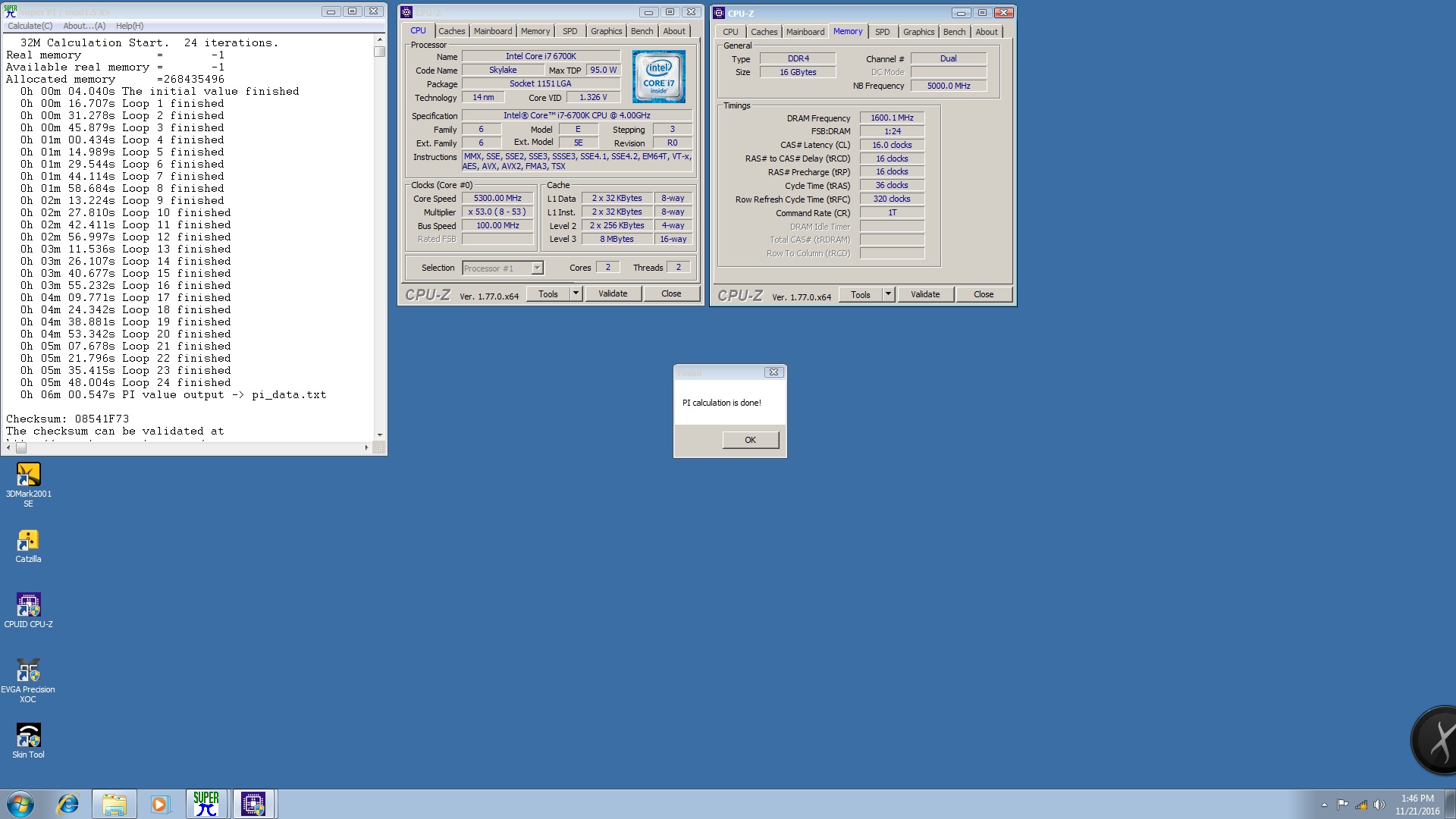Expand the Processor #1 selection dropdown
The height and width of the screenshot is (819, 1456).
tap(537, 268)
